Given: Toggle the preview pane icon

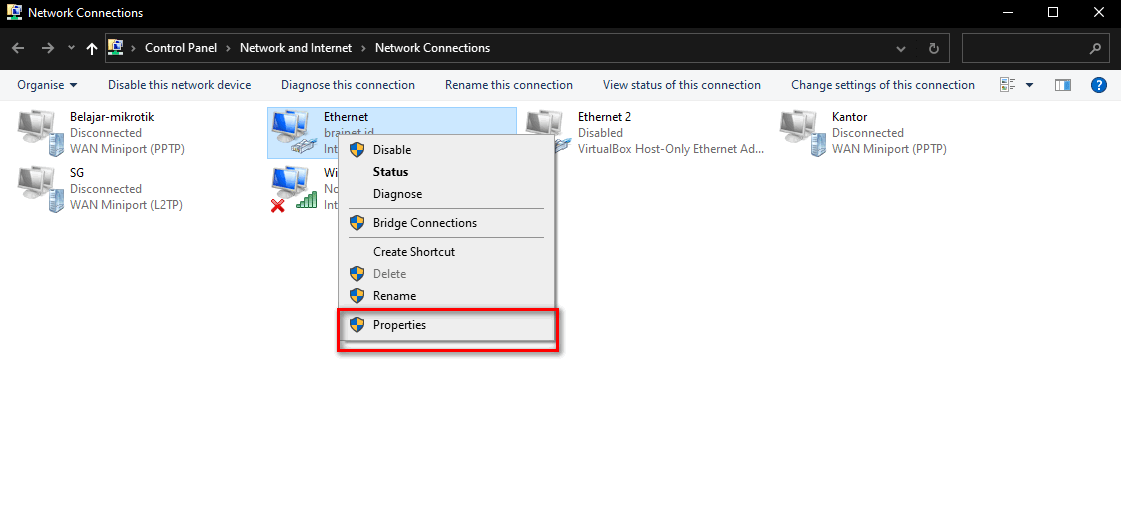Looking at the screenshot, I should 1063,85.
